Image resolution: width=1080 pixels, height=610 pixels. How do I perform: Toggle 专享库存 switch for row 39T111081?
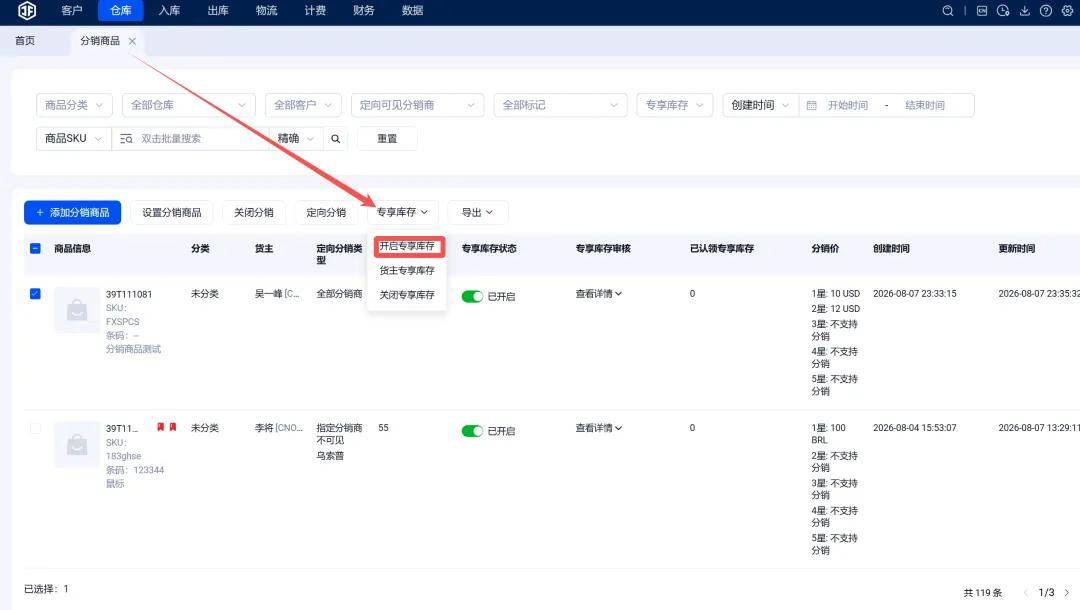point(472,296)
